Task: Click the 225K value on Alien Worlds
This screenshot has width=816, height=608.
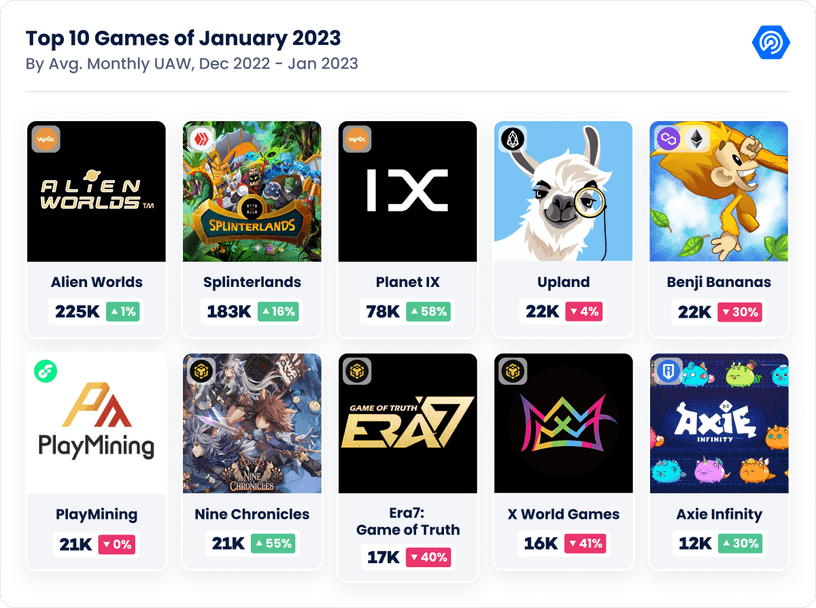Action: (77, 311)
